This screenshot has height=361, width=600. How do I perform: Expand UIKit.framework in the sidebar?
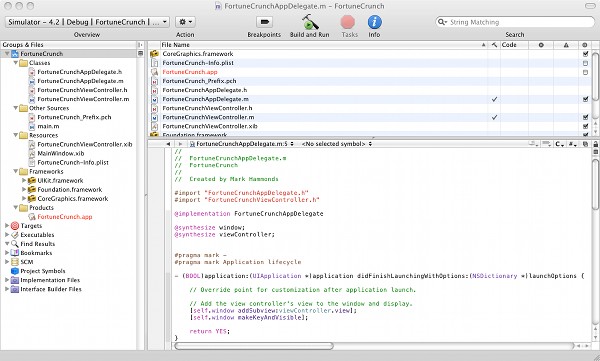[x=24, y=180]
